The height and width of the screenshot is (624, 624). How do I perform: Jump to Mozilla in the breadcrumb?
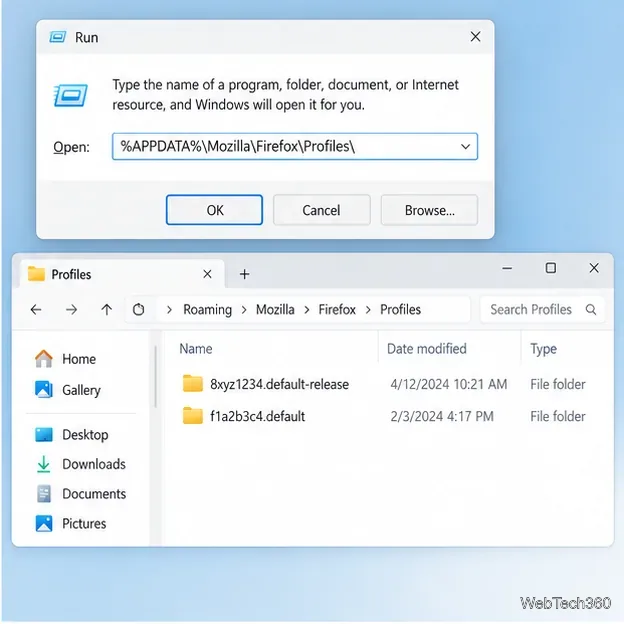coord(275,310)
